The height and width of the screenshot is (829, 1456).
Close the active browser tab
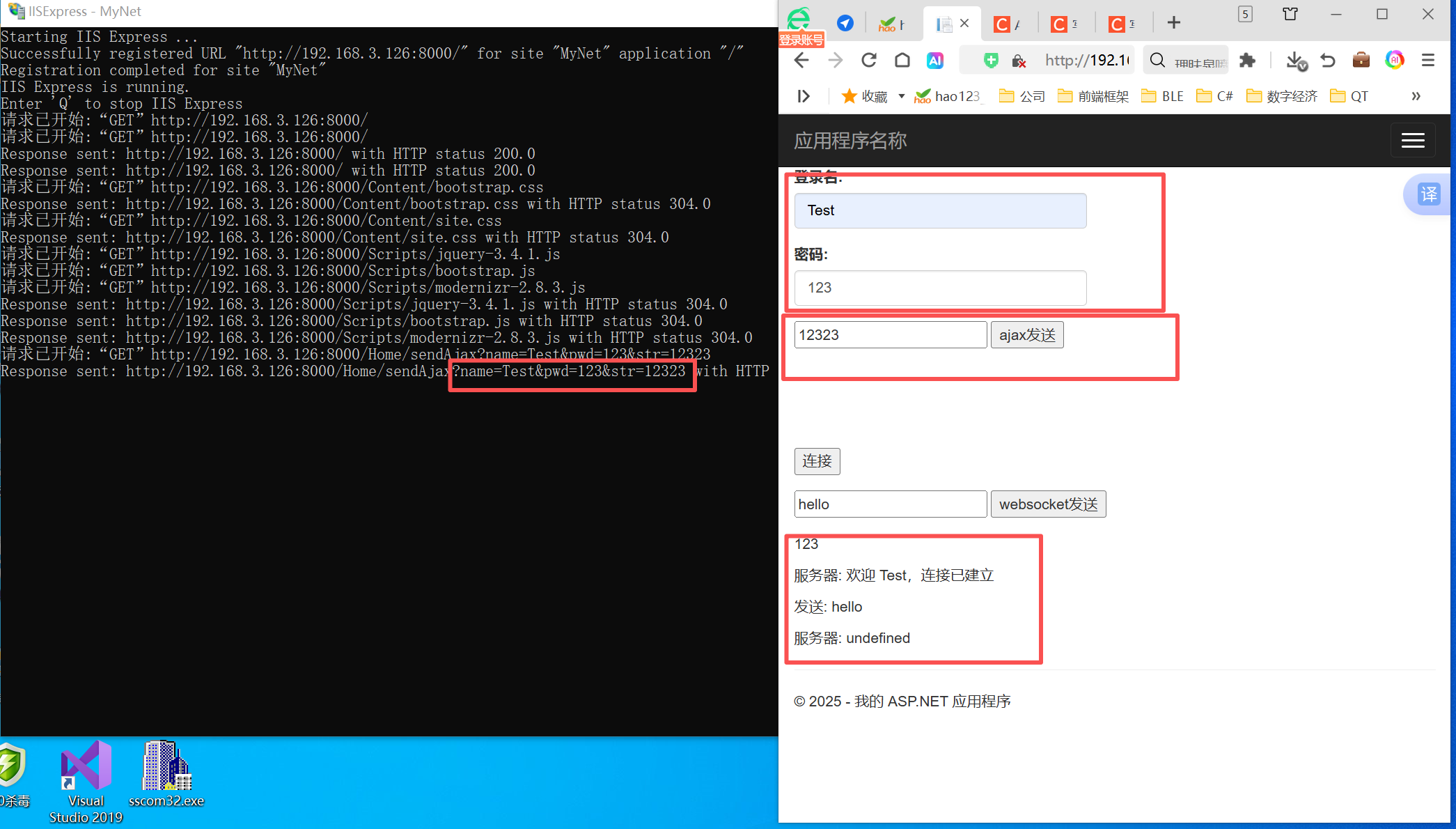pos(964,23)
